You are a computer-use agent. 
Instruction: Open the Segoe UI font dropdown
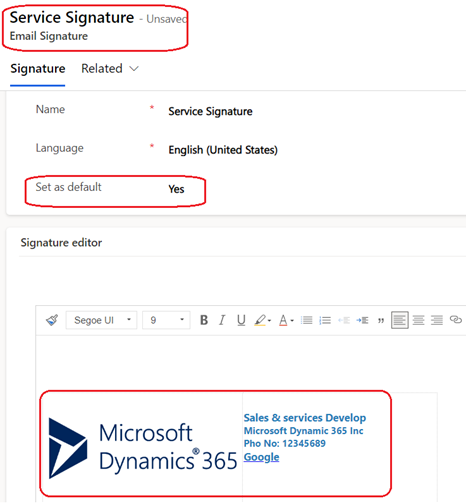102,320
